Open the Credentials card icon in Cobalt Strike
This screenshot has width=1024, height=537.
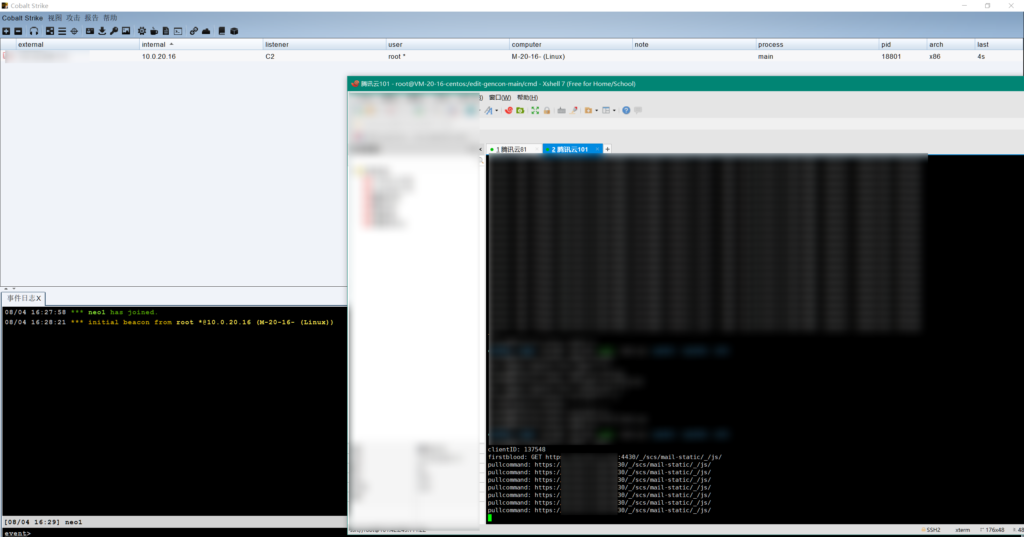point(90,31)
